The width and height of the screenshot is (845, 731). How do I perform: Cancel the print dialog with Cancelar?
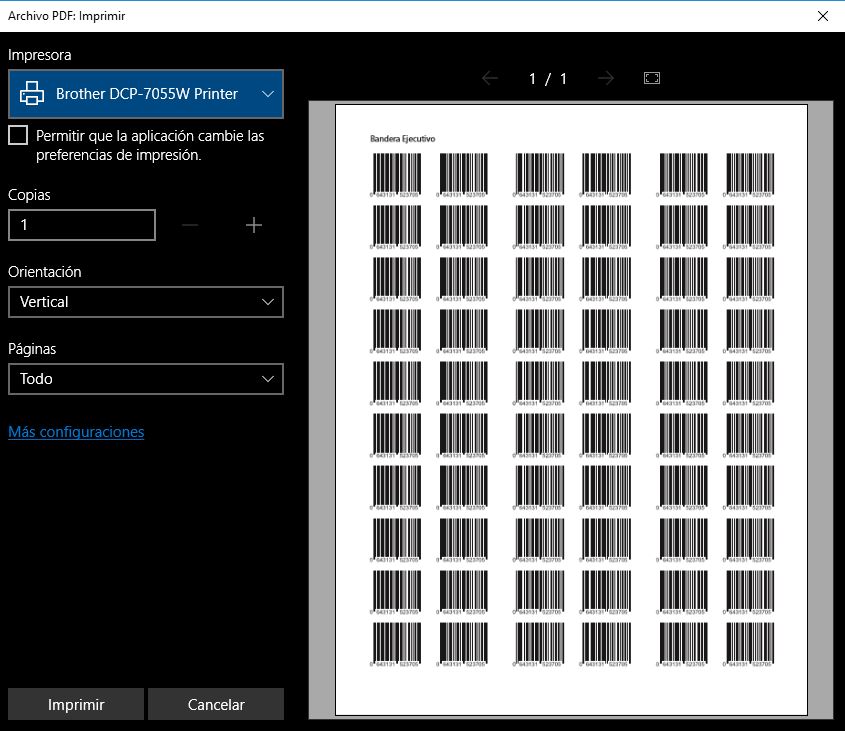tap(216, 704)
